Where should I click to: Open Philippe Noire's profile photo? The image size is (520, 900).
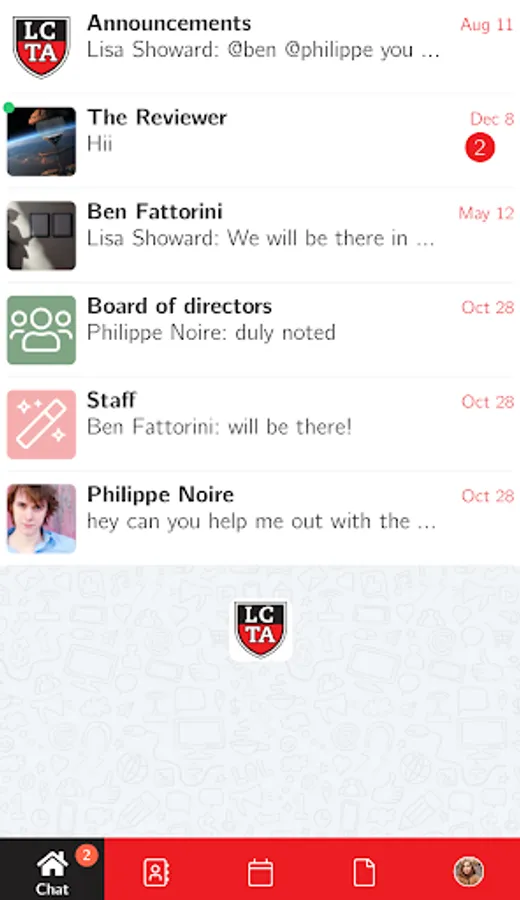(x=41, y=519)
